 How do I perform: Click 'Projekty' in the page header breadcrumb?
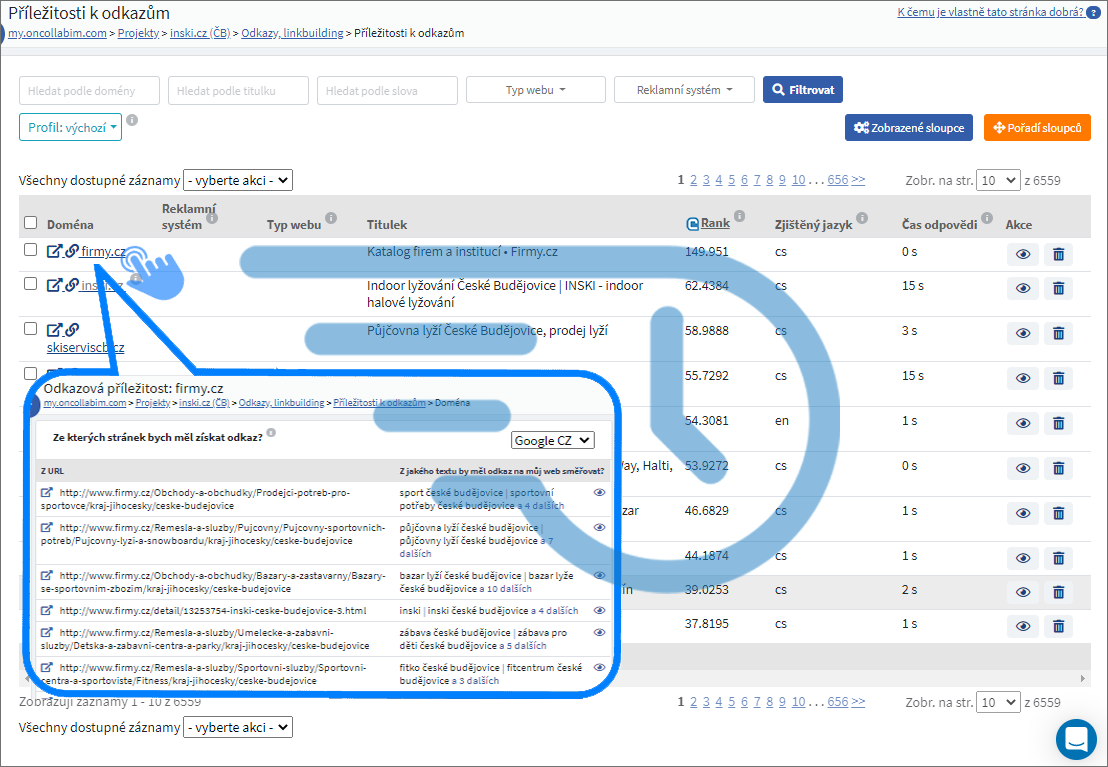pos(138,33)
